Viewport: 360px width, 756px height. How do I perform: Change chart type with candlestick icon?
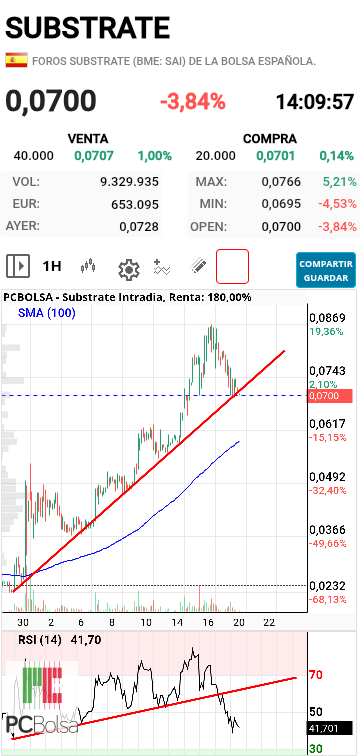point(88,266)
